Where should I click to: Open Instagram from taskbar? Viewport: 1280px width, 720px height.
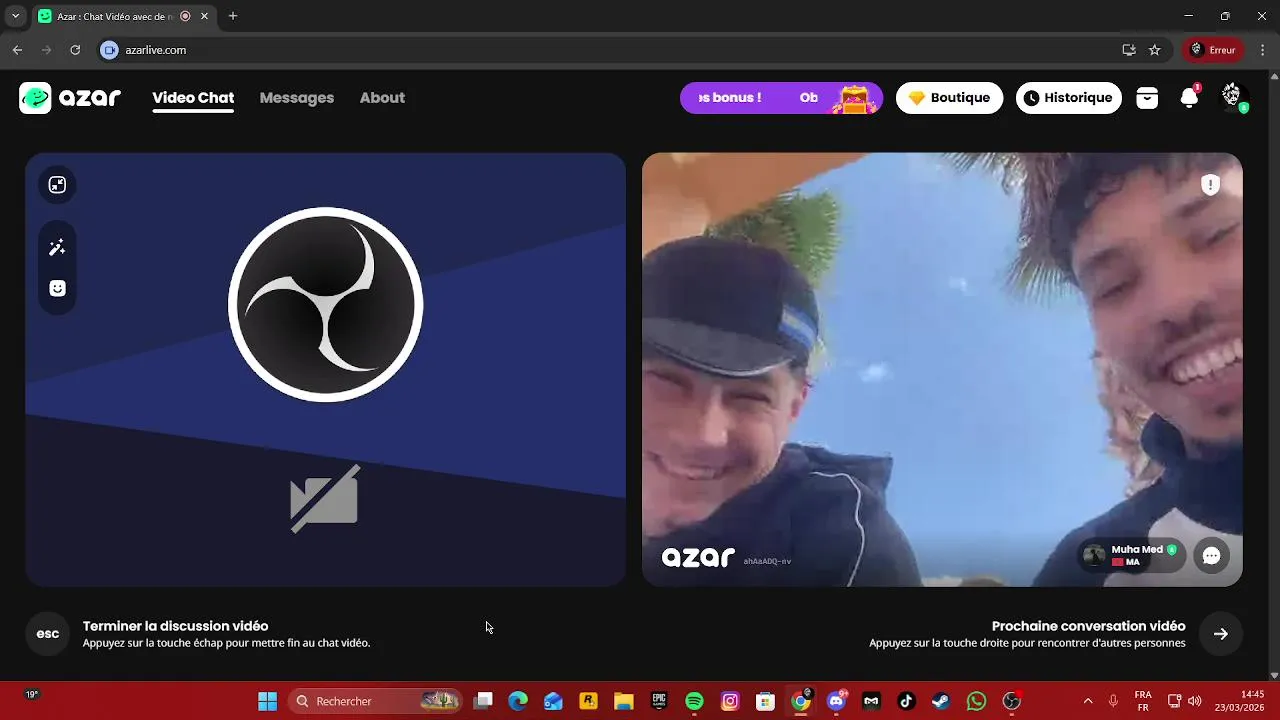click(x=730, y=701)
